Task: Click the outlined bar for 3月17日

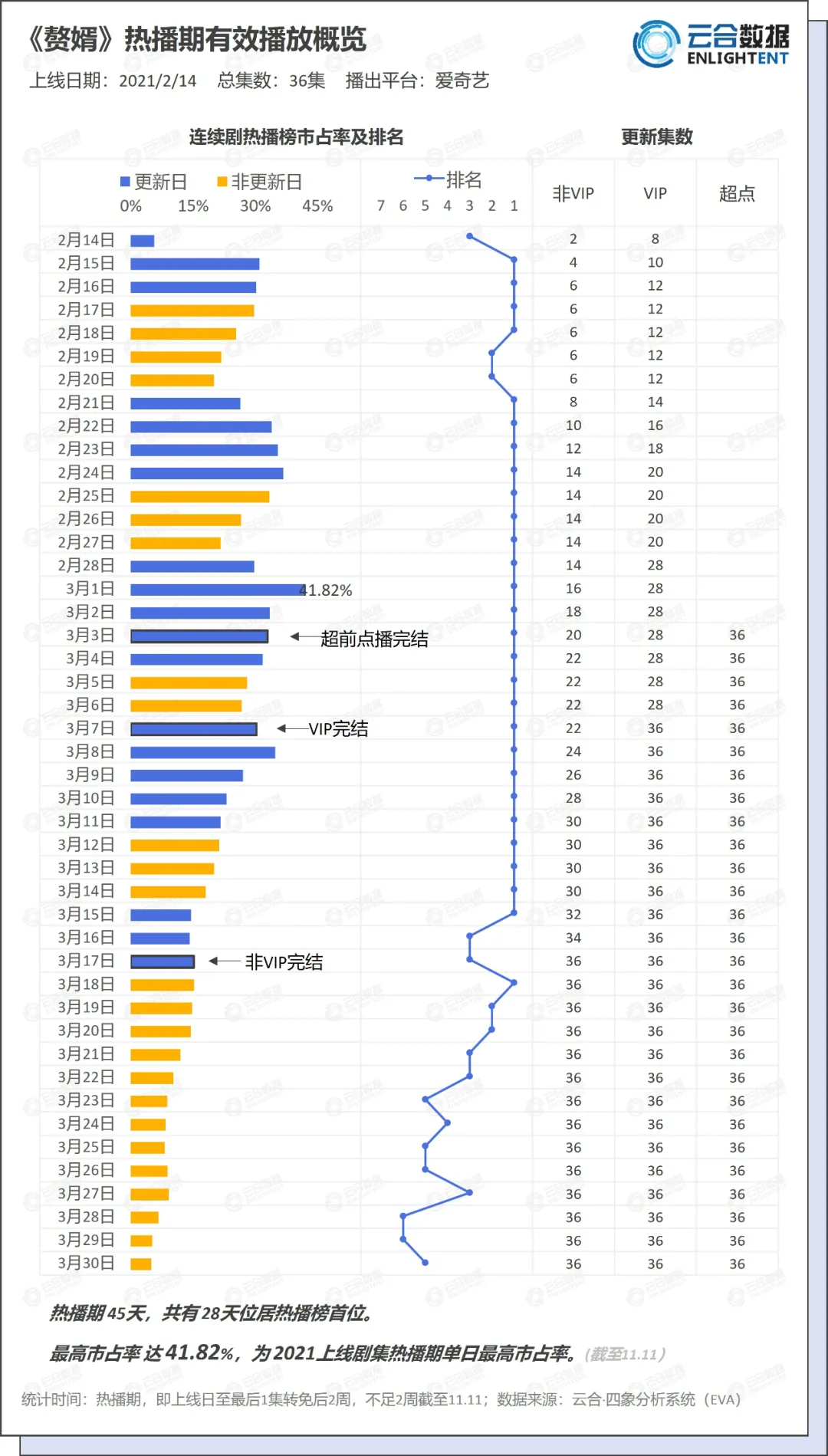Action: point(163,961)
